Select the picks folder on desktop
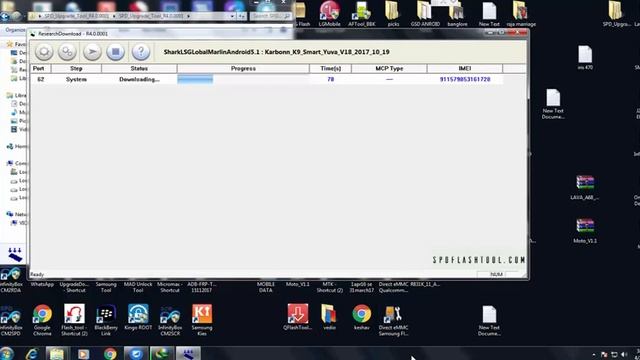The image size is (640, 360). click(393, 14)
